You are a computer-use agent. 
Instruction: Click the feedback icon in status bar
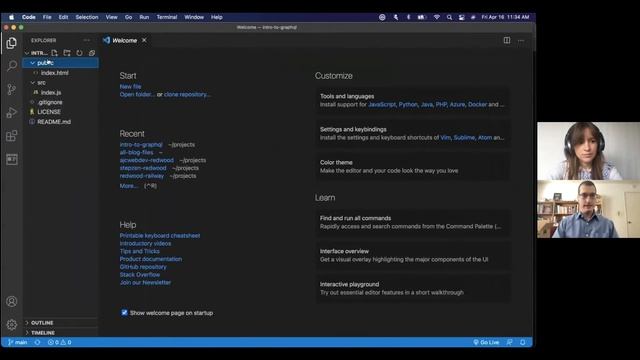pos(509,342)
